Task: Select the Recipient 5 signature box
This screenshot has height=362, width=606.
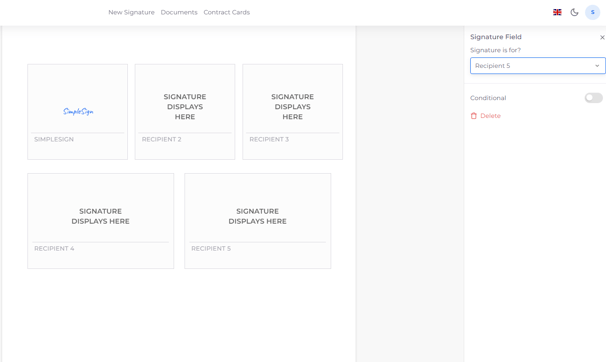Action: (257, 221)
